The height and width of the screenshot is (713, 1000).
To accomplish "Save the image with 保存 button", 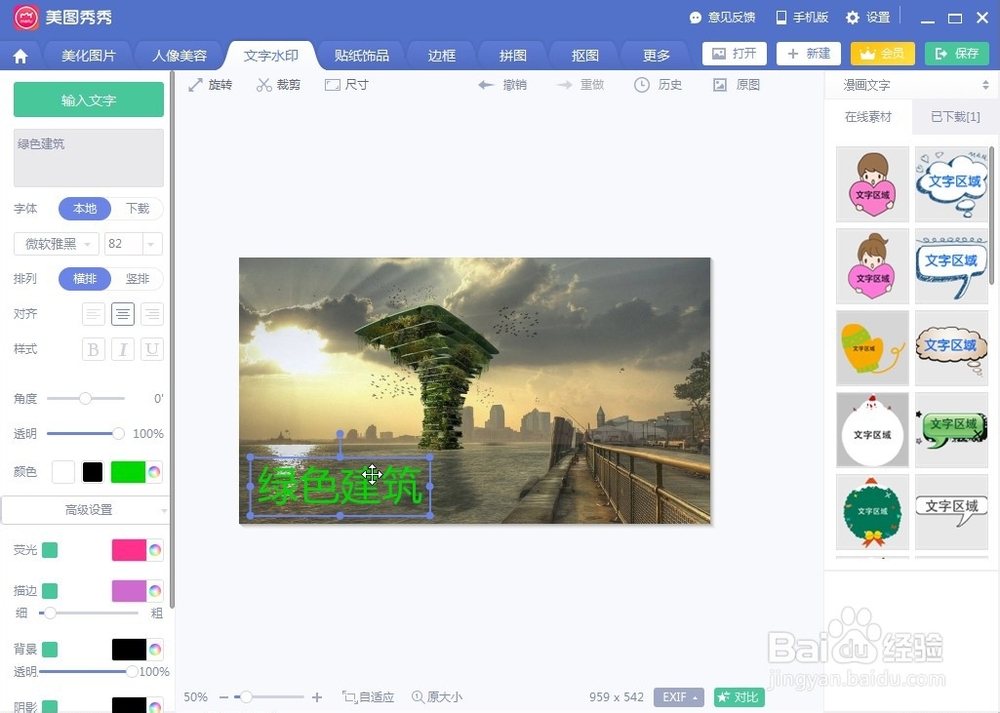I will [x=956, y=53].
